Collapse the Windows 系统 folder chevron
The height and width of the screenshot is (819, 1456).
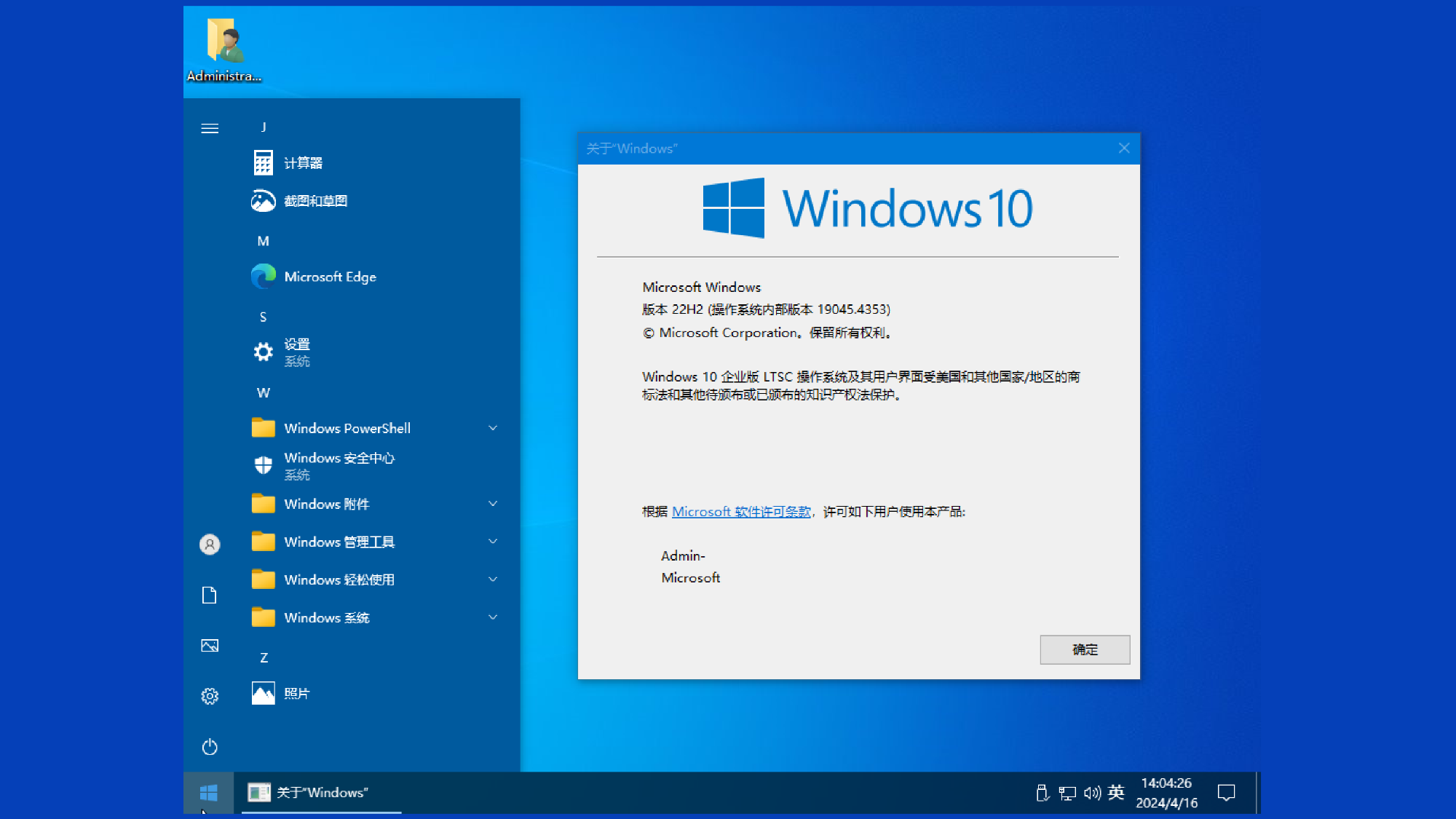tap(494, 617)
